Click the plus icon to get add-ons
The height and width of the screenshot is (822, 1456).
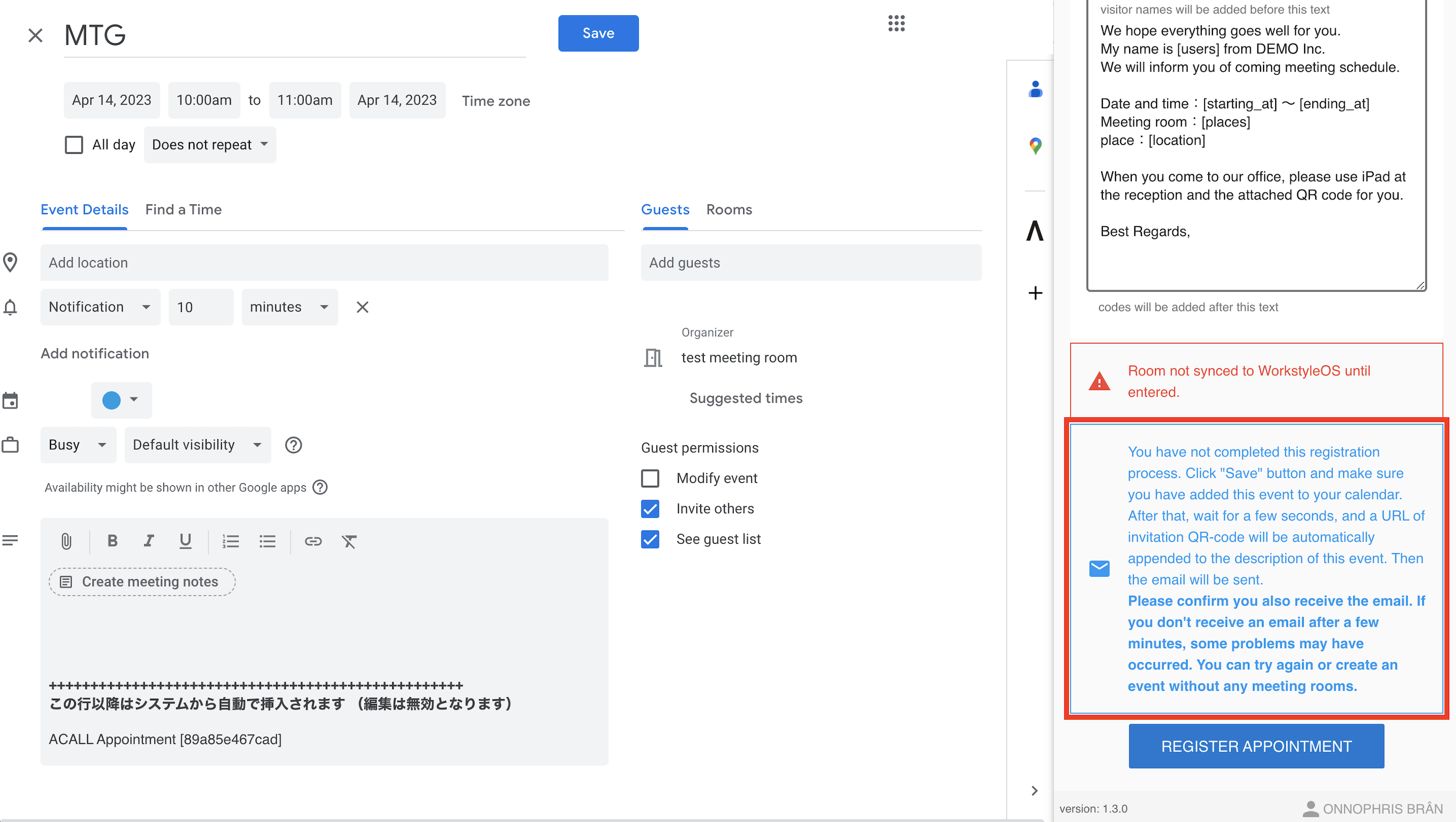1035,292
